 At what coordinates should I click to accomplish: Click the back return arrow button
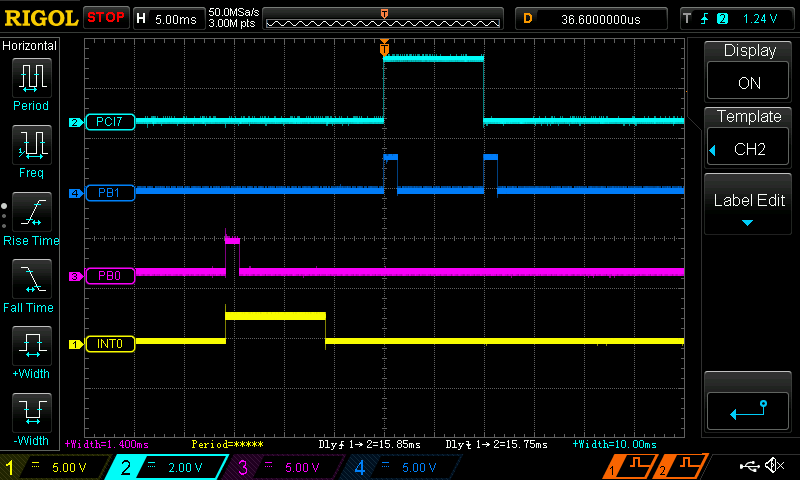[748, 411]
